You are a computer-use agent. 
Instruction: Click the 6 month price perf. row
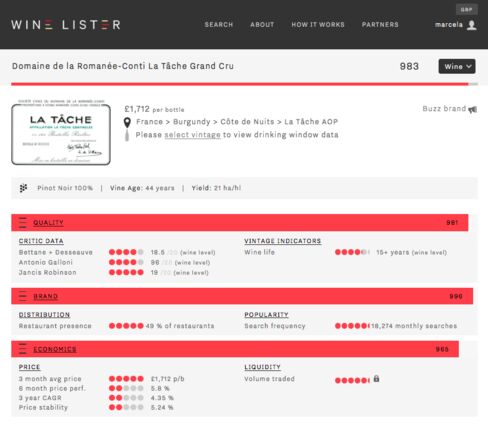click(94, 388)
